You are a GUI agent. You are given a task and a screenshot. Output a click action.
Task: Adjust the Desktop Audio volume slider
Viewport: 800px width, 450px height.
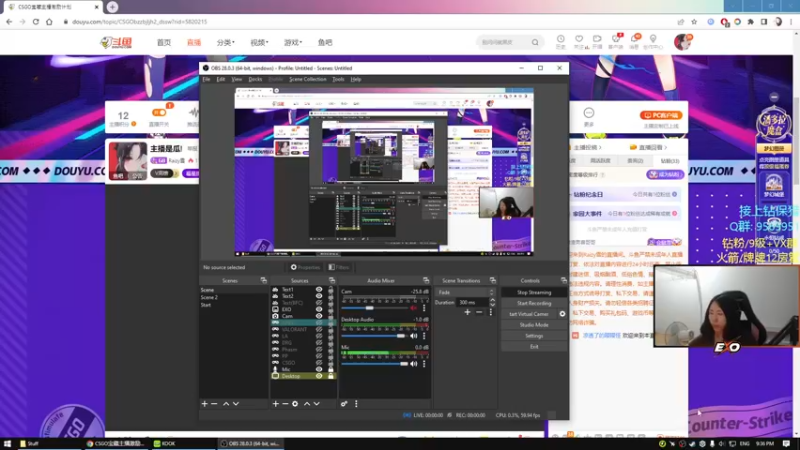401,336
